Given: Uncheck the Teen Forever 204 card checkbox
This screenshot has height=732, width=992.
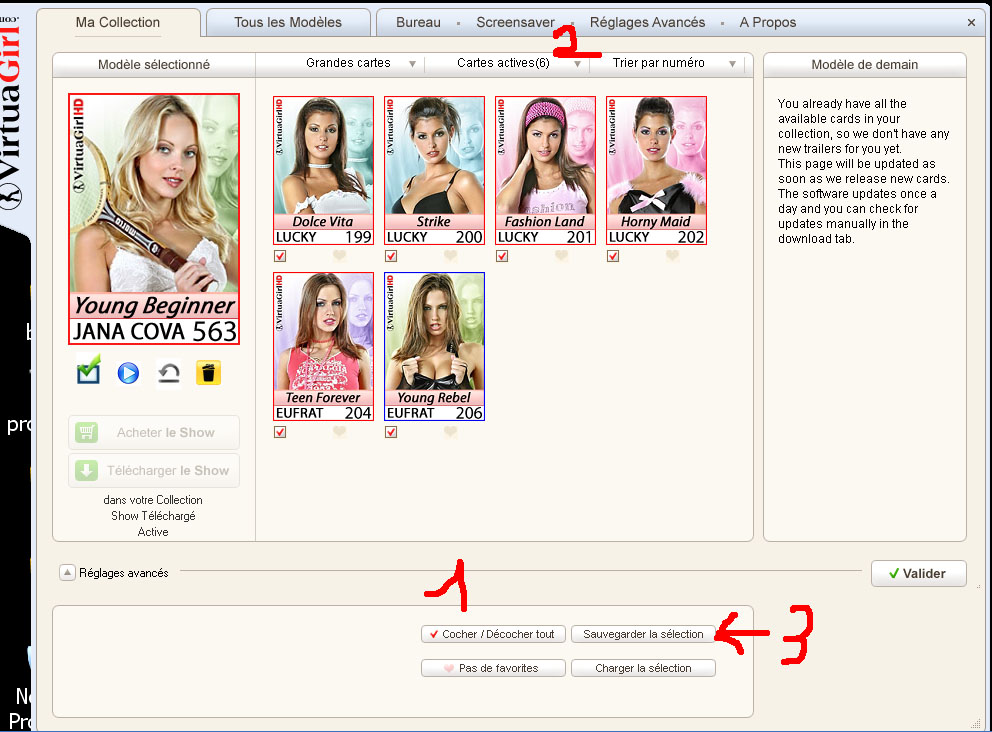Looking at the screenshot, I should (280, 432).
